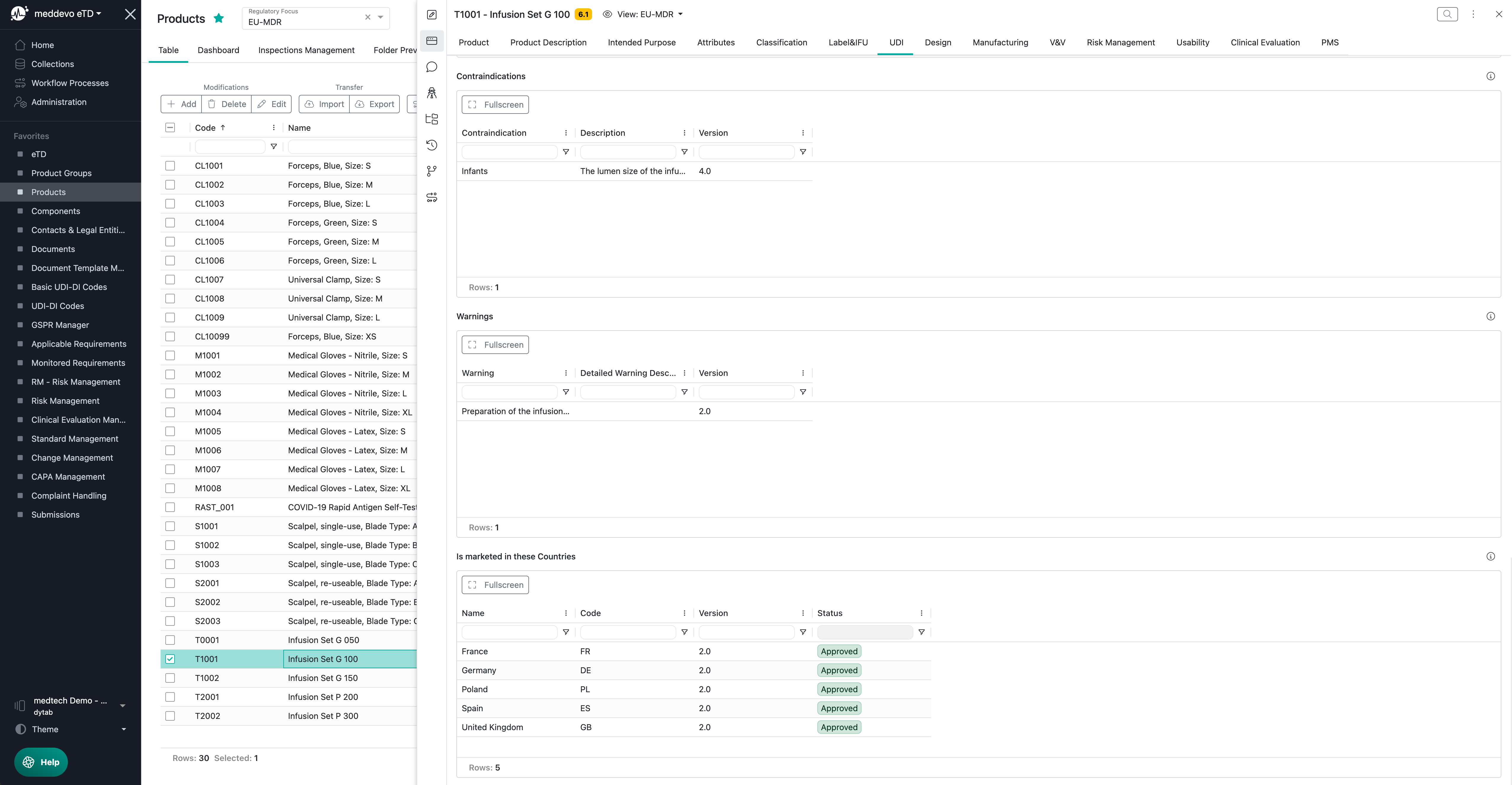Toggle the select-all checkbox in the table header
This screenshot has height=785, width=1512.
(x=170, y=127)
